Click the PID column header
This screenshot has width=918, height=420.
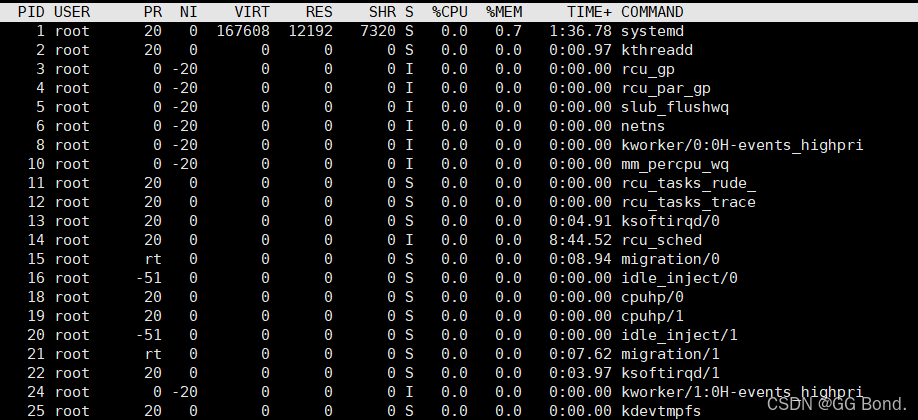[x=32, y=12]
